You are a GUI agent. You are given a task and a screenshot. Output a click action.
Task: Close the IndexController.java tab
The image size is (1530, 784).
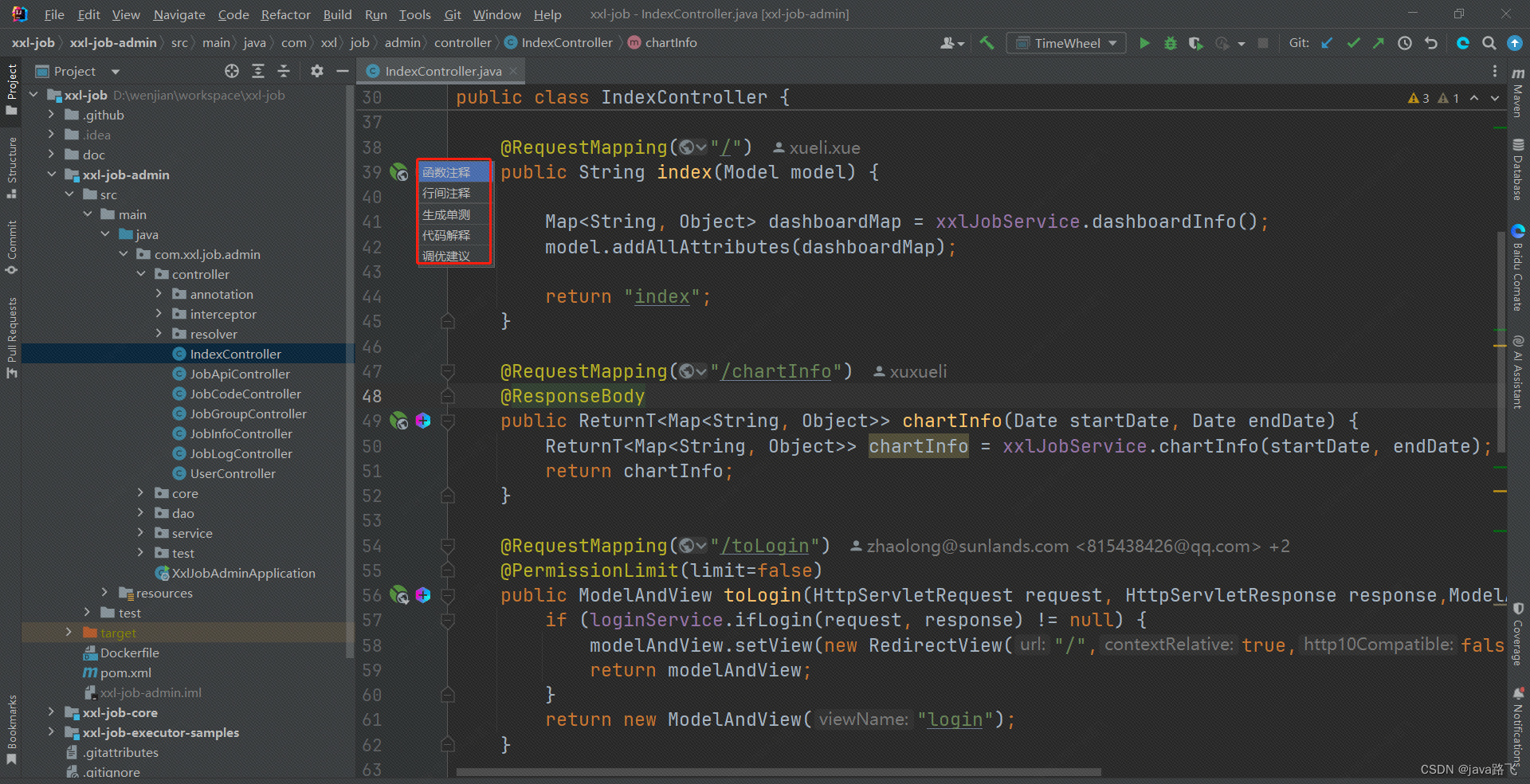[x=514, y=71]
